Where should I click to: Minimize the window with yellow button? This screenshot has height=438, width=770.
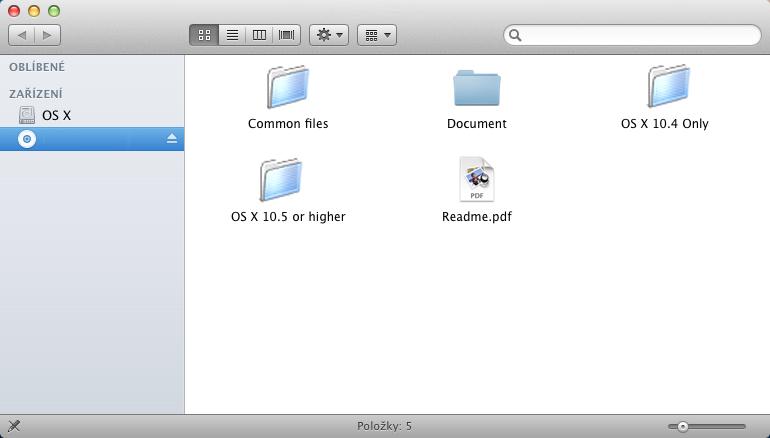pyautogui.click(x=34, y=11)
